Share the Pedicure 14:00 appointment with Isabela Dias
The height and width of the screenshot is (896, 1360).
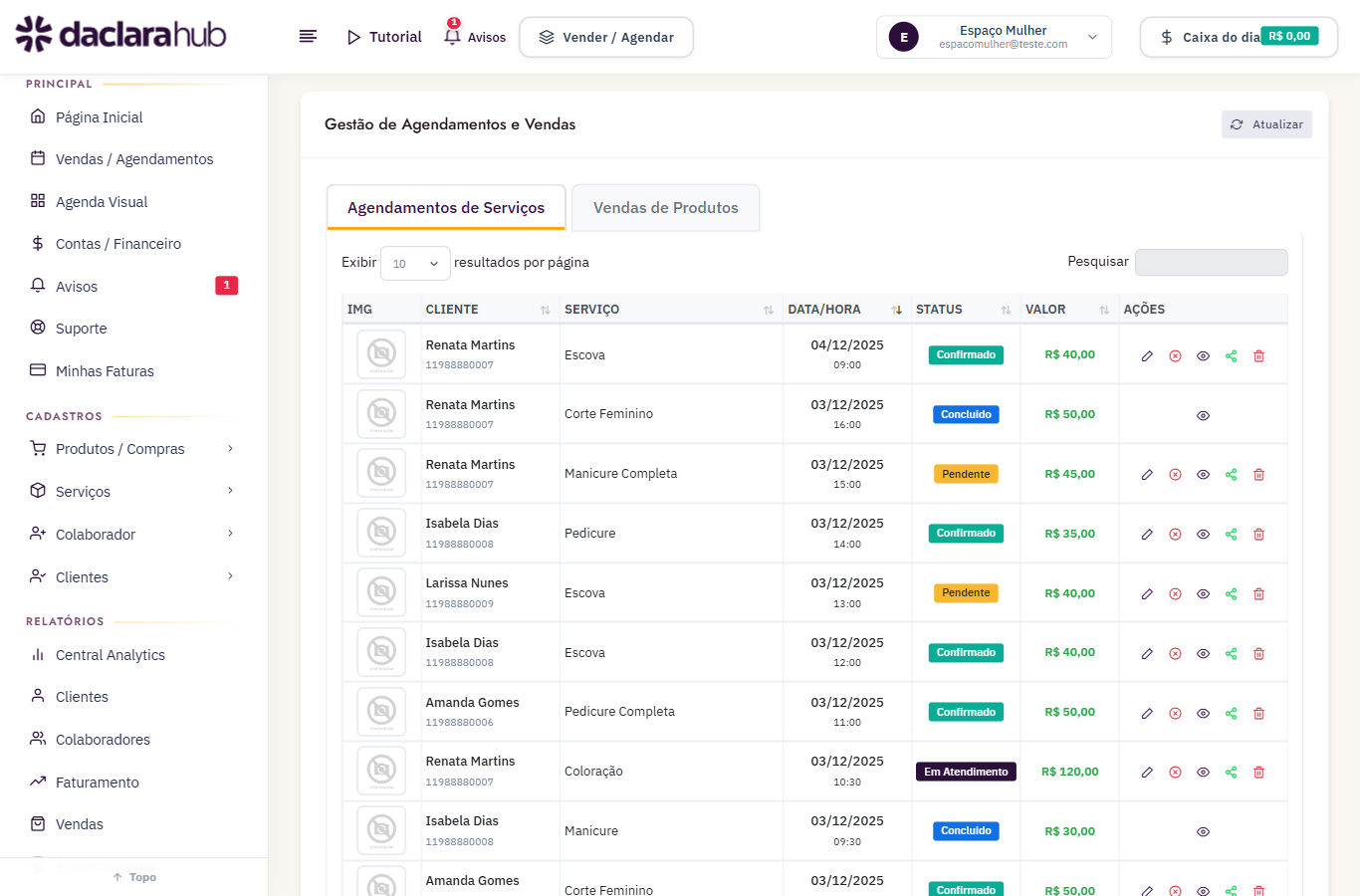(1231, 535)
